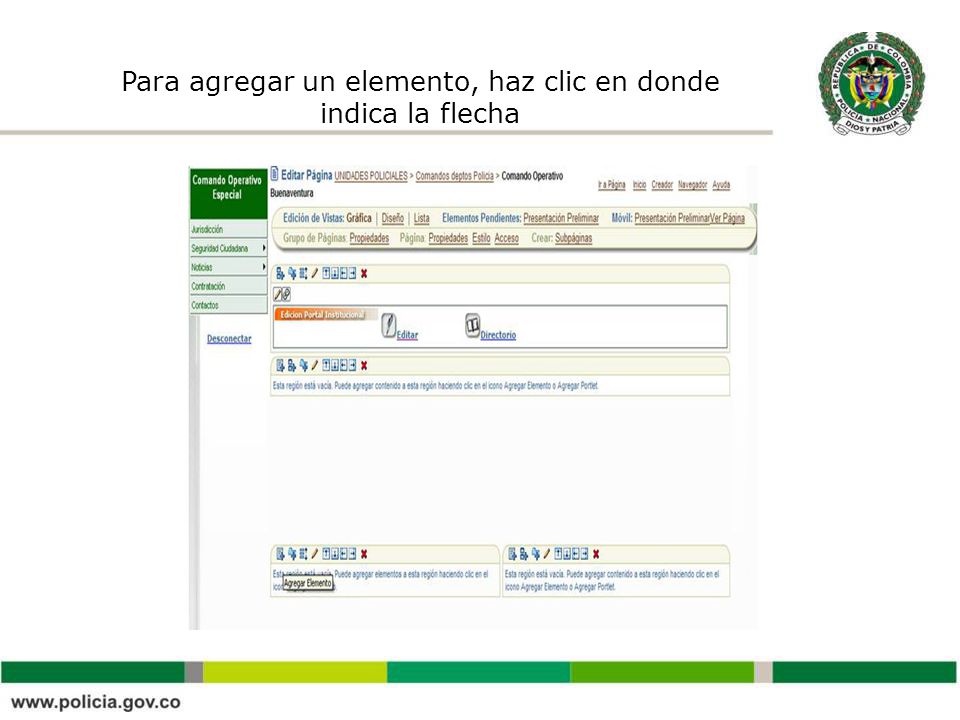The height and width of the screenshot is (720, 960).
Task: Click Add Portlet icon in top portlet region toolbar
Action: coord(280,274)
